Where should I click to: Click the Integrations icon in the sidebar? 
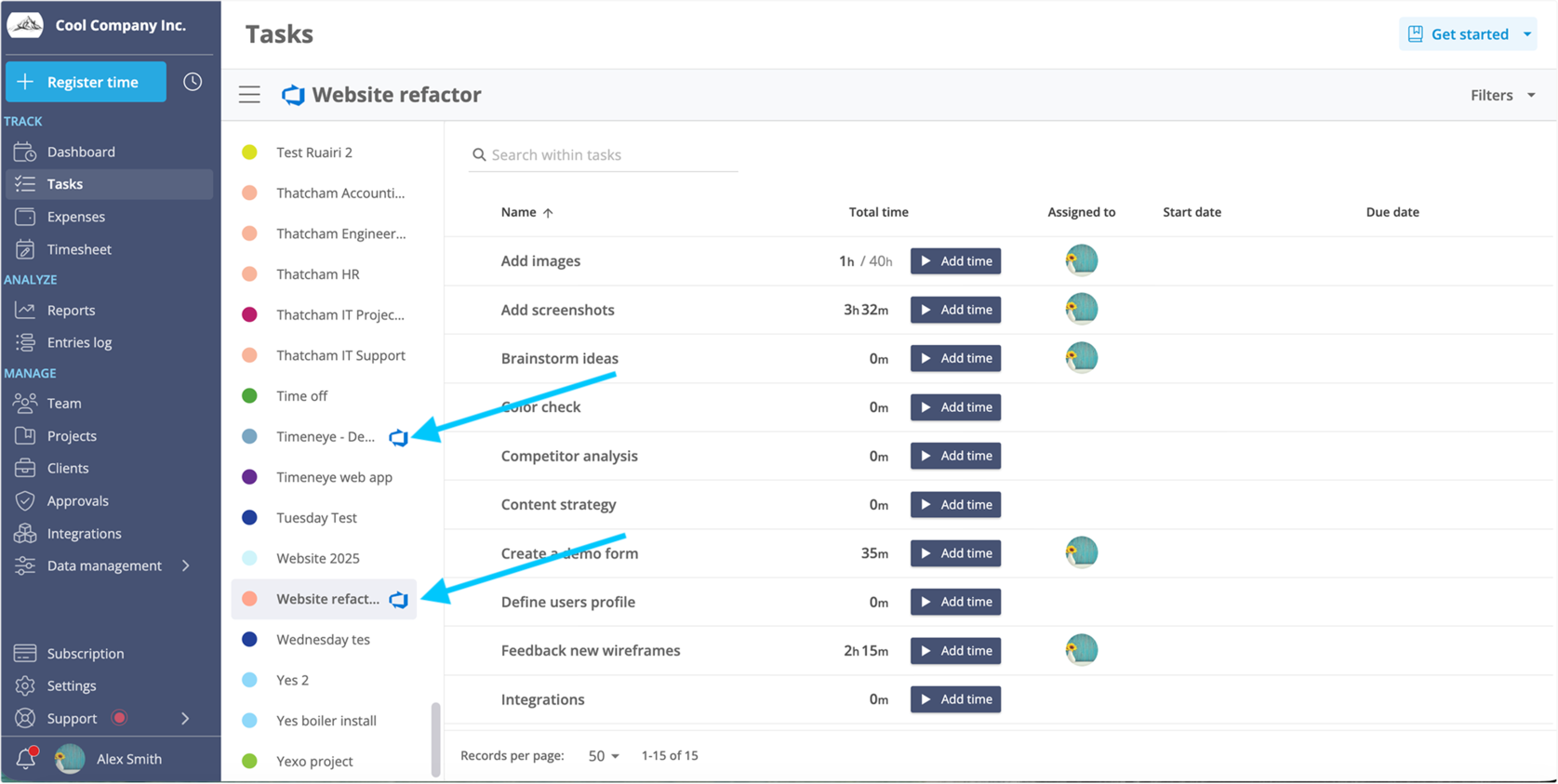pyautogui.click(x=25, y=534)
